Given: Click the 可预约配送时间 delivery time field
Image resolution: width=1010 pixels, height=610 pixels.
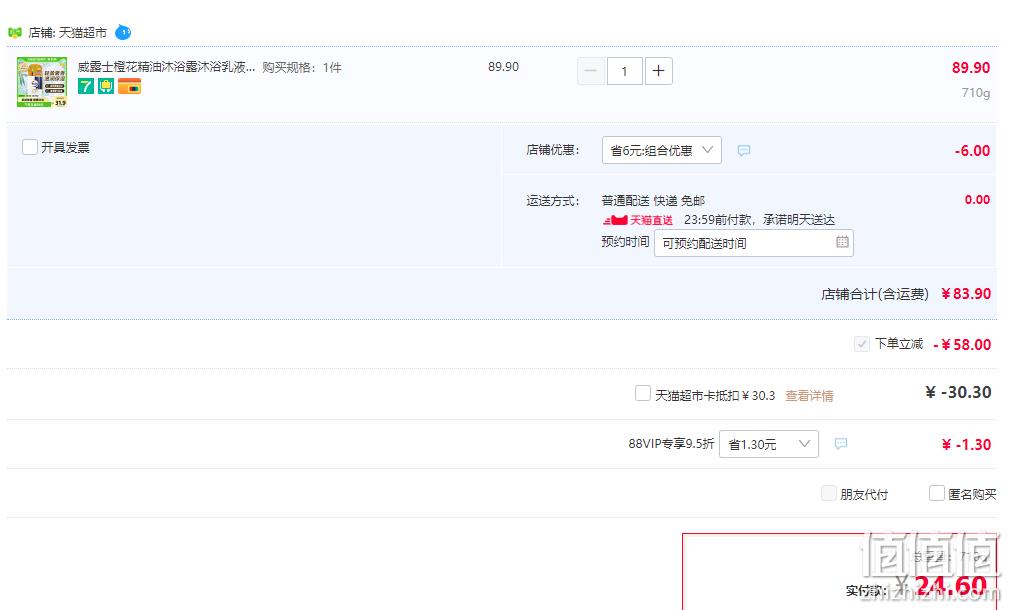Looking at the screenshot, I should (x=754, y=243).
